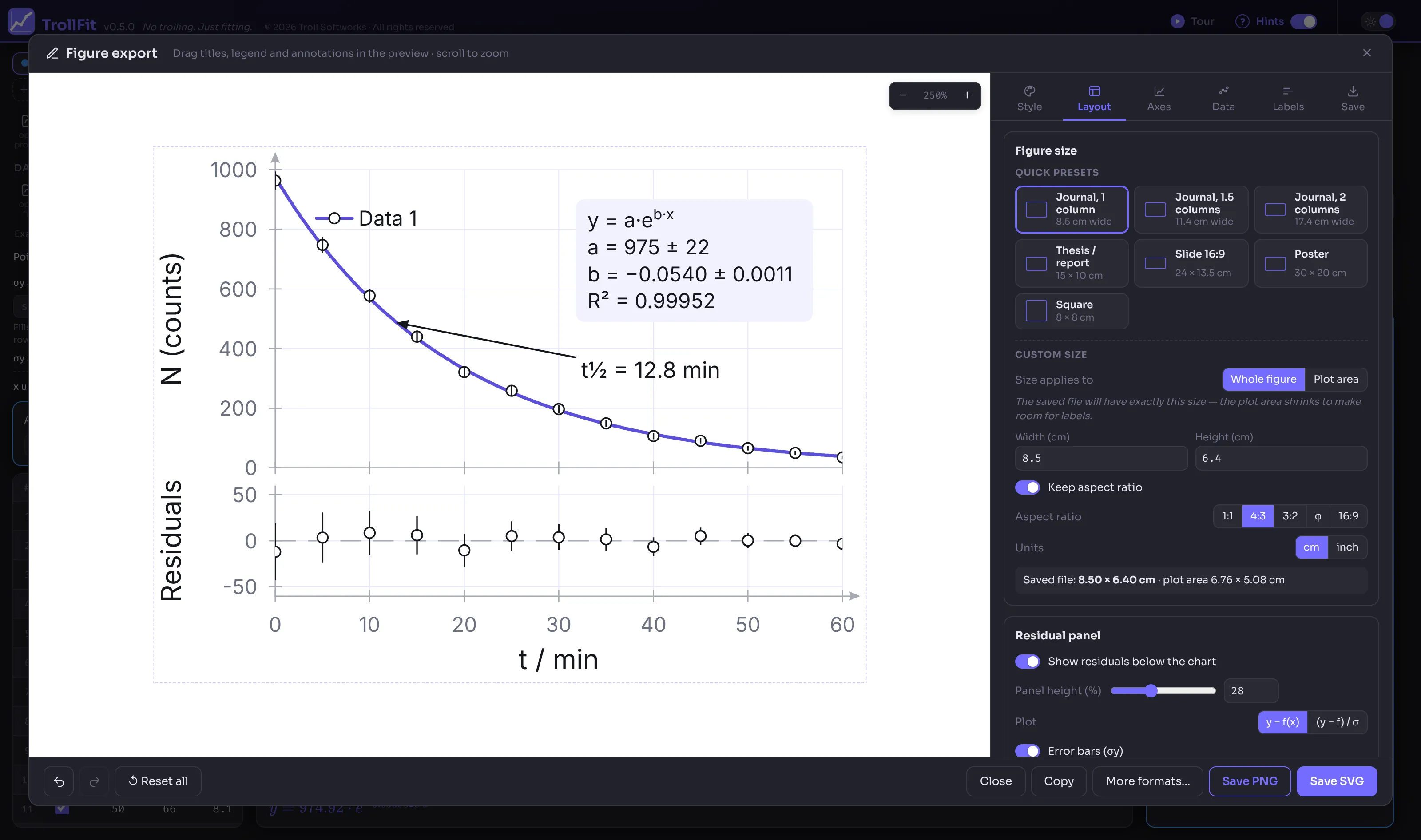Open the Data tab

pyautogui.click(x=1223, y=99)
